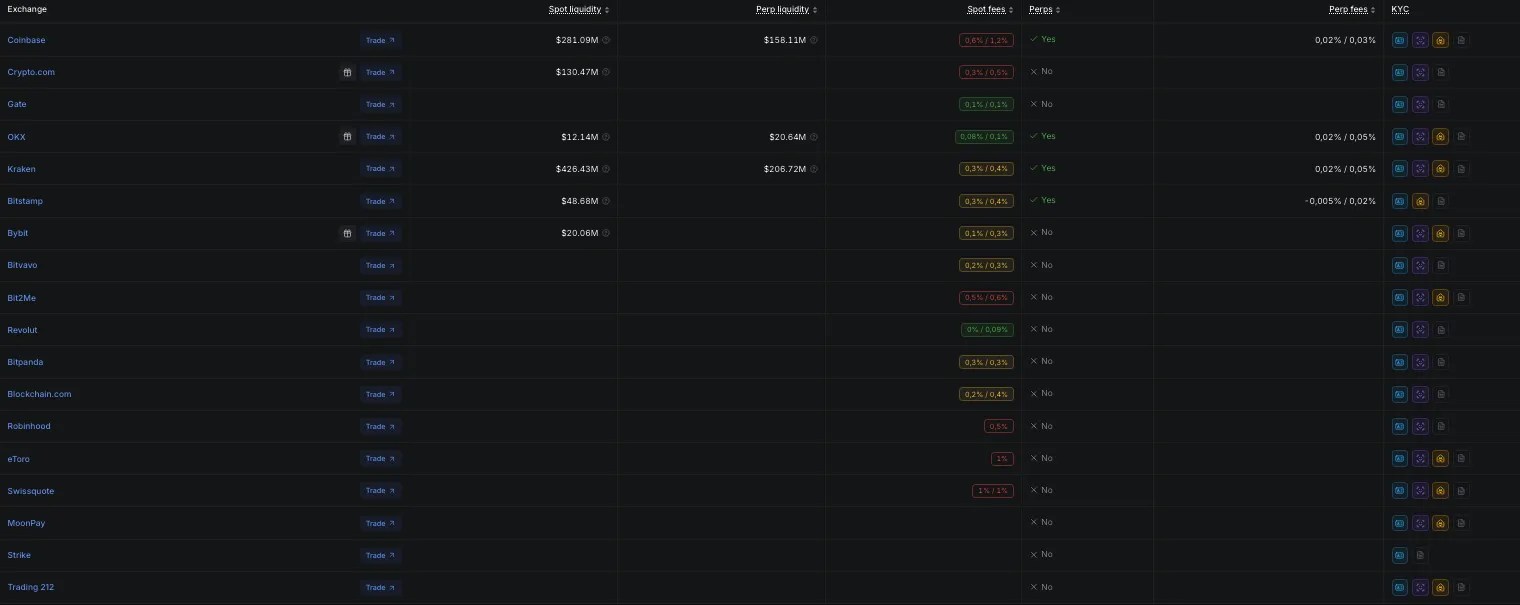Viewport: 1520px width, 605px height.
Task: Open the Coinbase exchange link
Action: pos(26,40)
